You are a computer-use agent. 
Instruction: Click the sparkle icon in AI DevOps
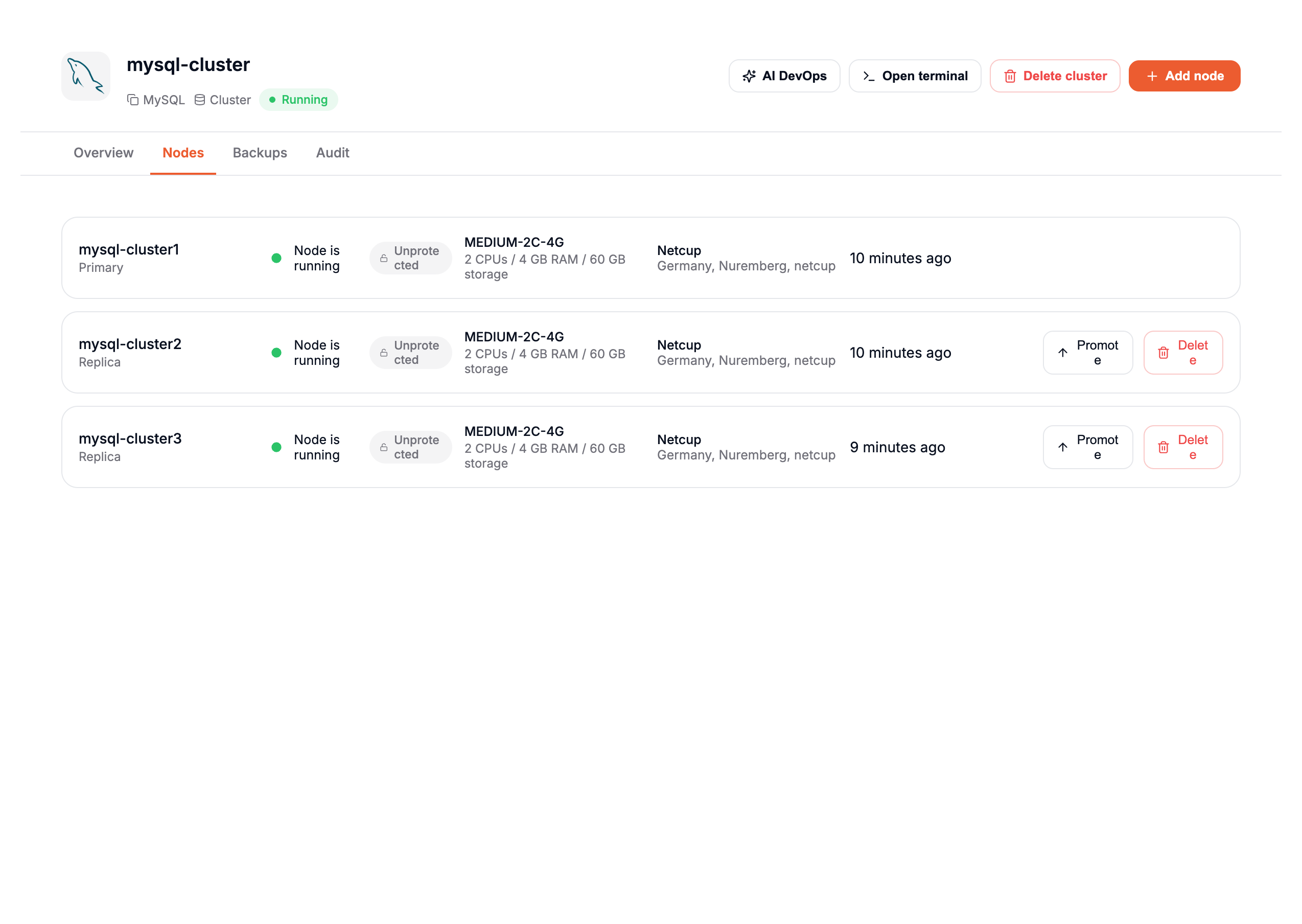coord(749,76)
